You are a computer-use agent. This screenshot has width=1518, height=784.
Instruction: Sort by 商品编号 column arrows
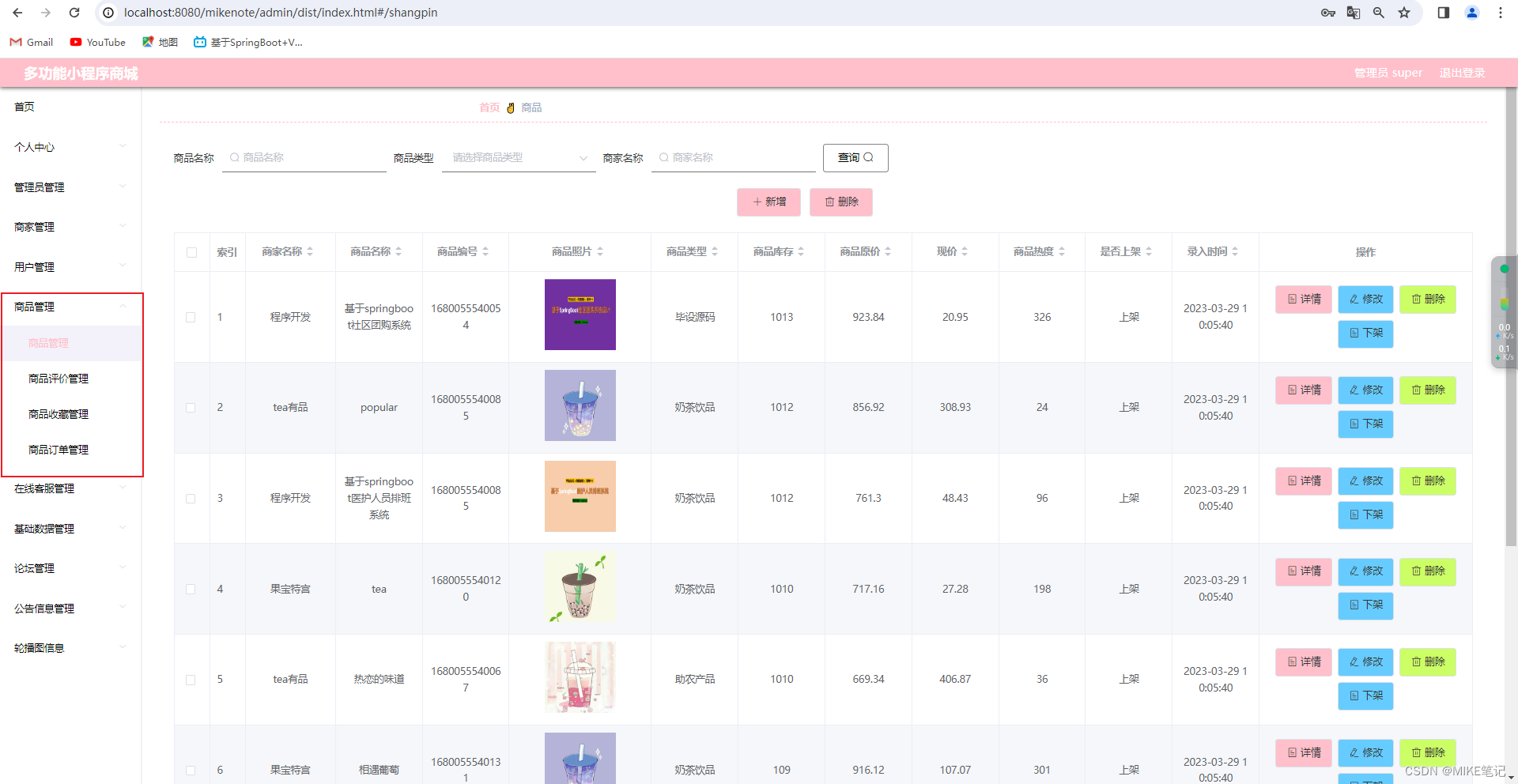point(485,252)
